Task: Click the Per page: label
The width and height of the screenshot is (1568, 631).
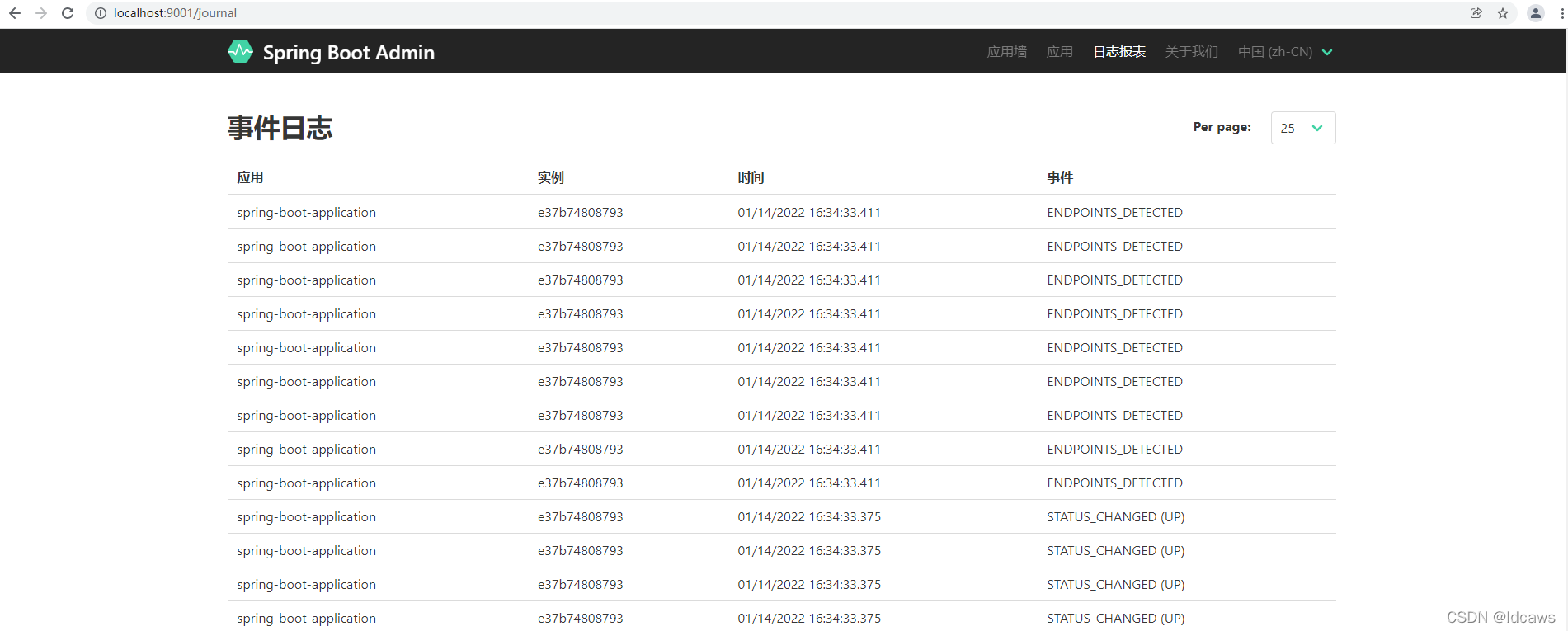Action: [1222, 127]
